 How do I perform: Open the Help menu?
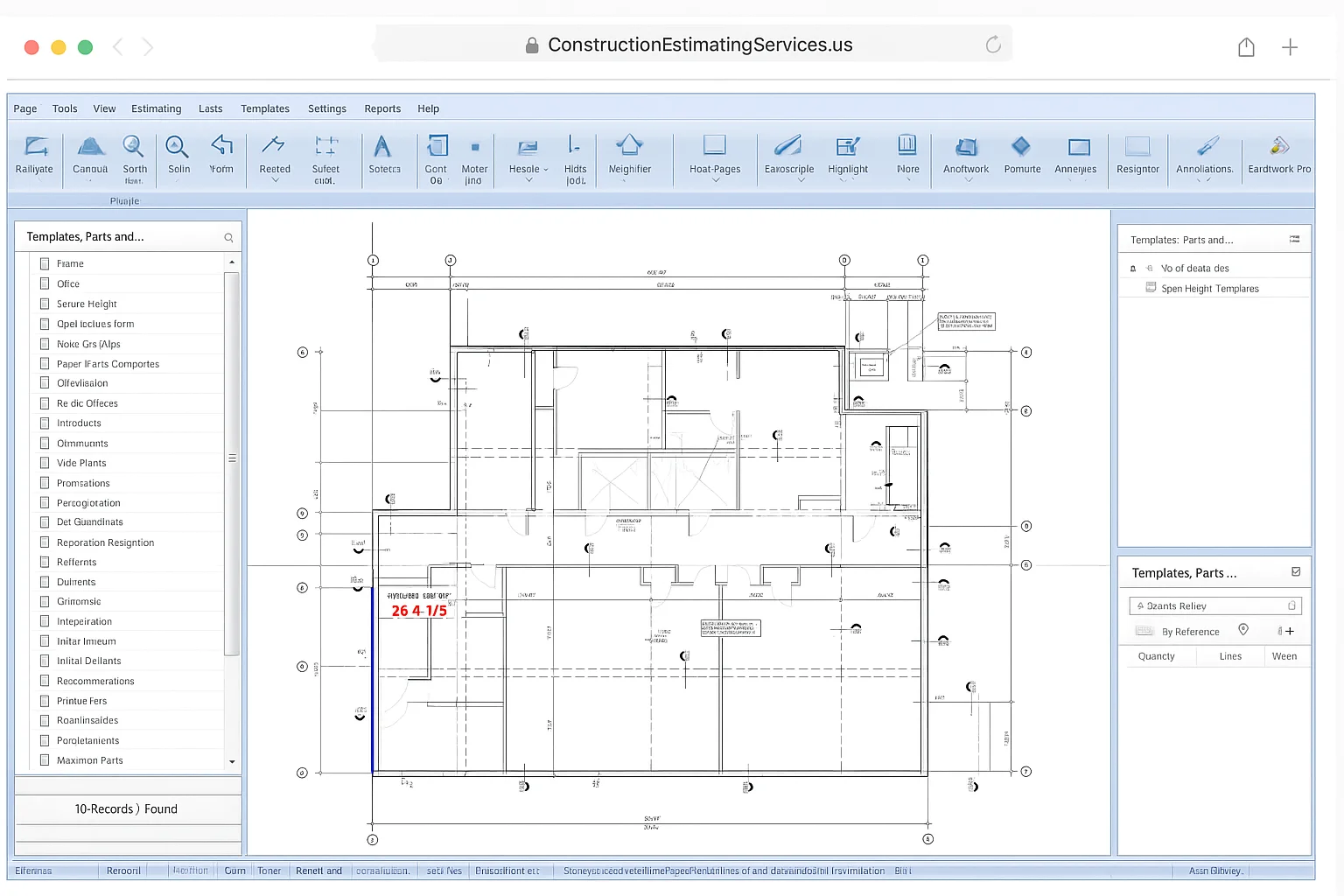[x=428, y=108]
